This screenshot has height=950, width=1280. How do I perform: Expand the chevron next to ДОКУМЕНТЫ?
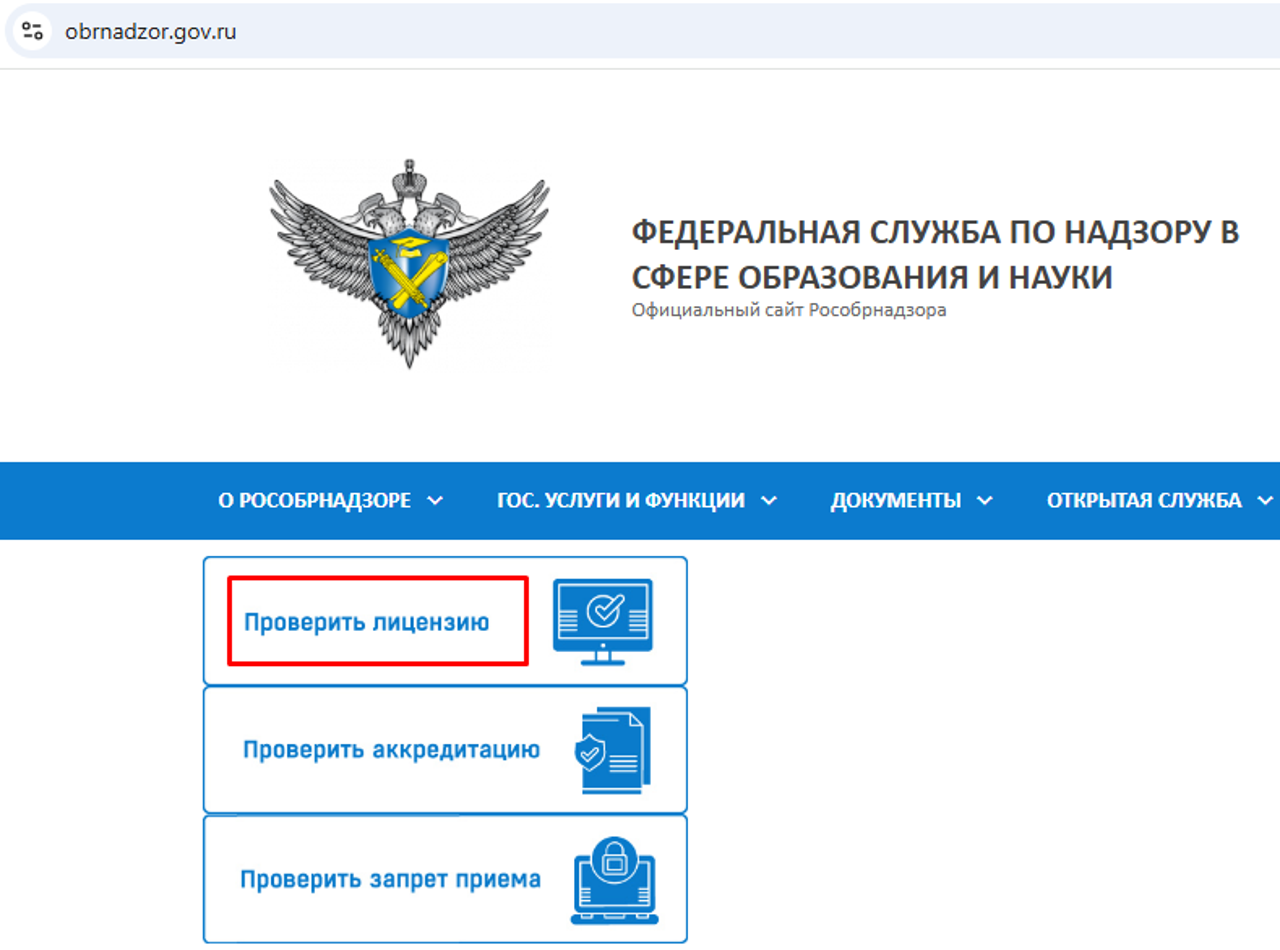pos(985,501)
